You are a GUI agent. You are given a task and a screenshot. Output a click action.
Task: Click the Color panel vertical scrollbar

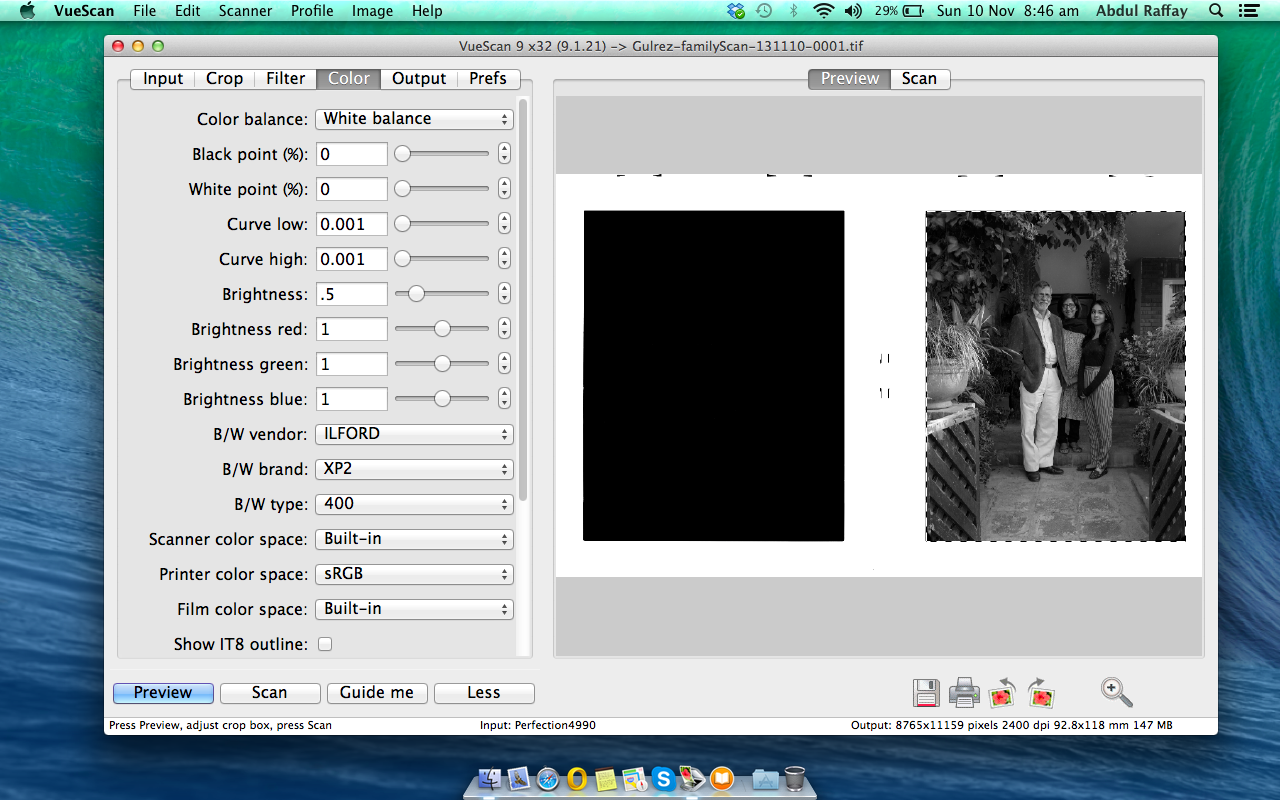click(x=523, y=300)
